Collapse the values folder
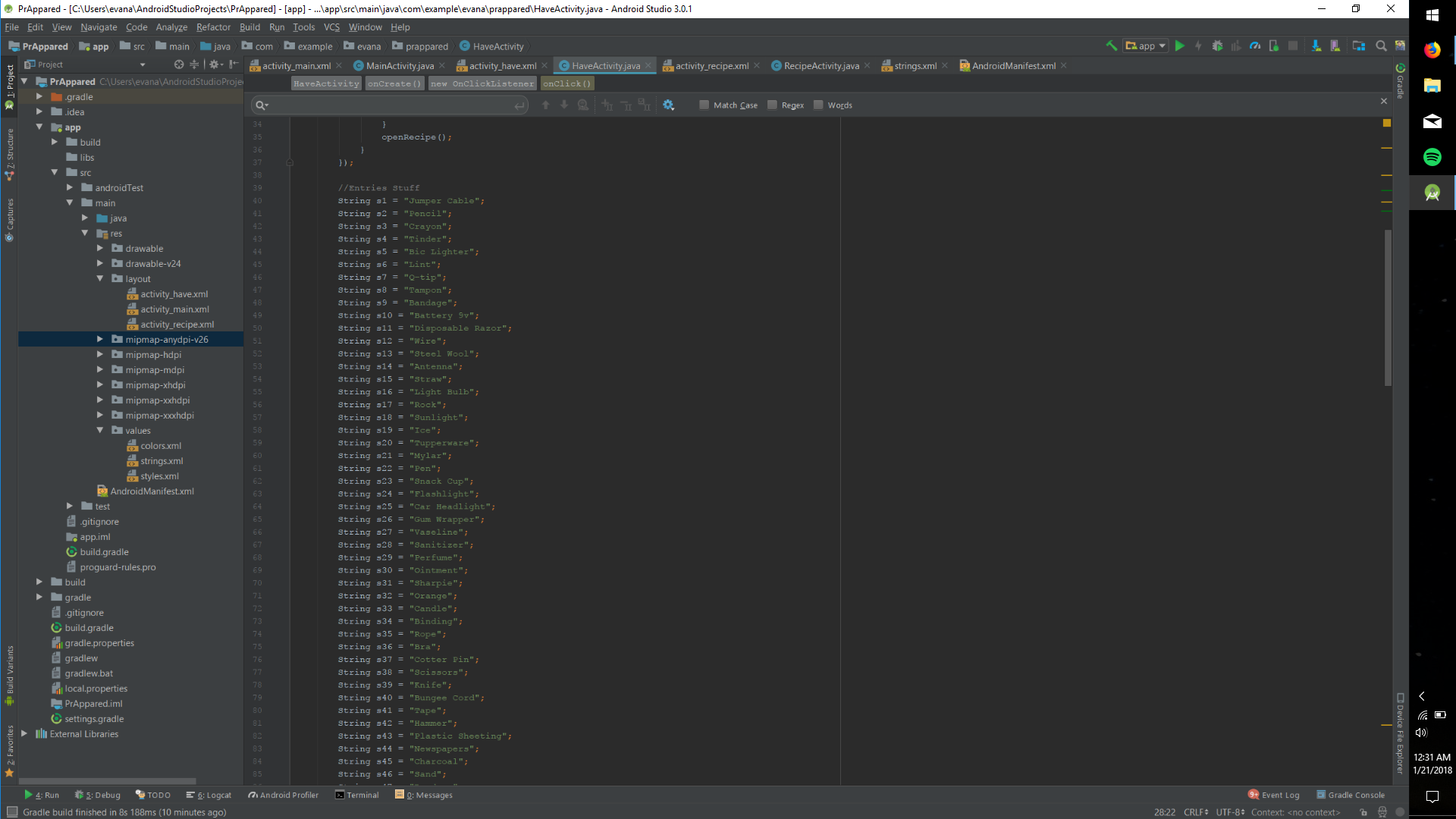Screen dimensions: 1456x819 pyautogui.click(x=99, y=431)
